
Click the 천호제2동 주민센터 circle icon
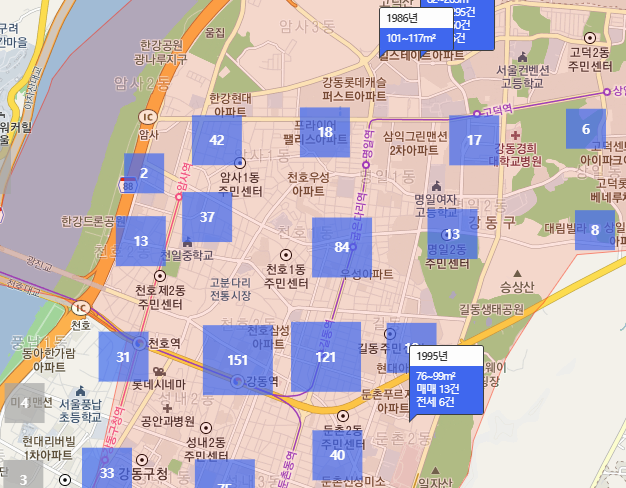pos(160,276)
